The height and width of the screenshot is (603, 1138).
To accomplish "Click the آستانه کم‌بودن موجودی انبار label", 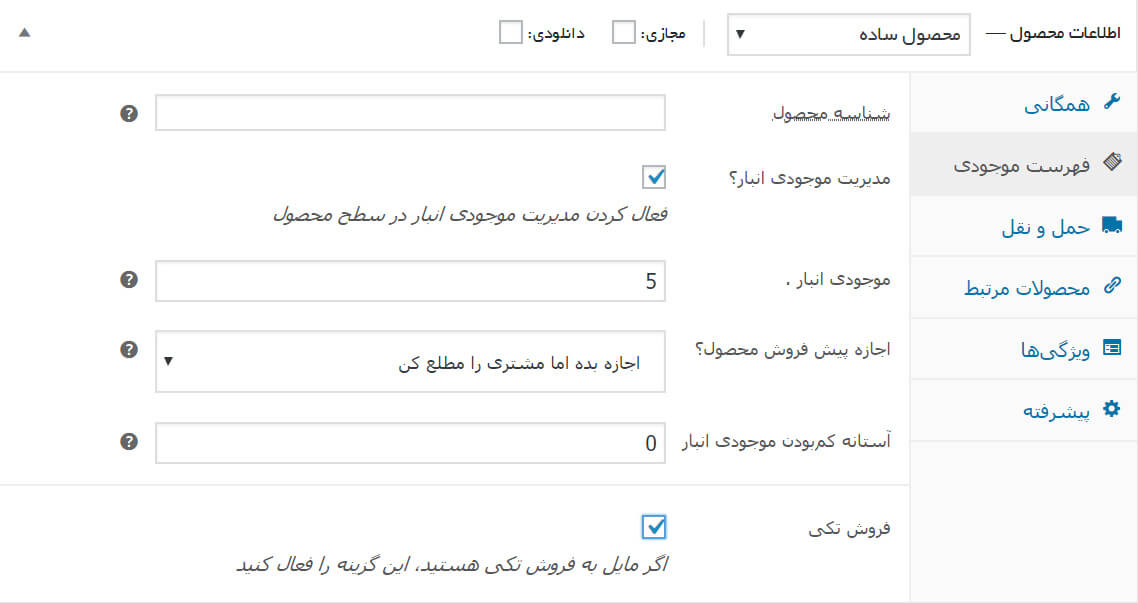I will tap(786, 441).
